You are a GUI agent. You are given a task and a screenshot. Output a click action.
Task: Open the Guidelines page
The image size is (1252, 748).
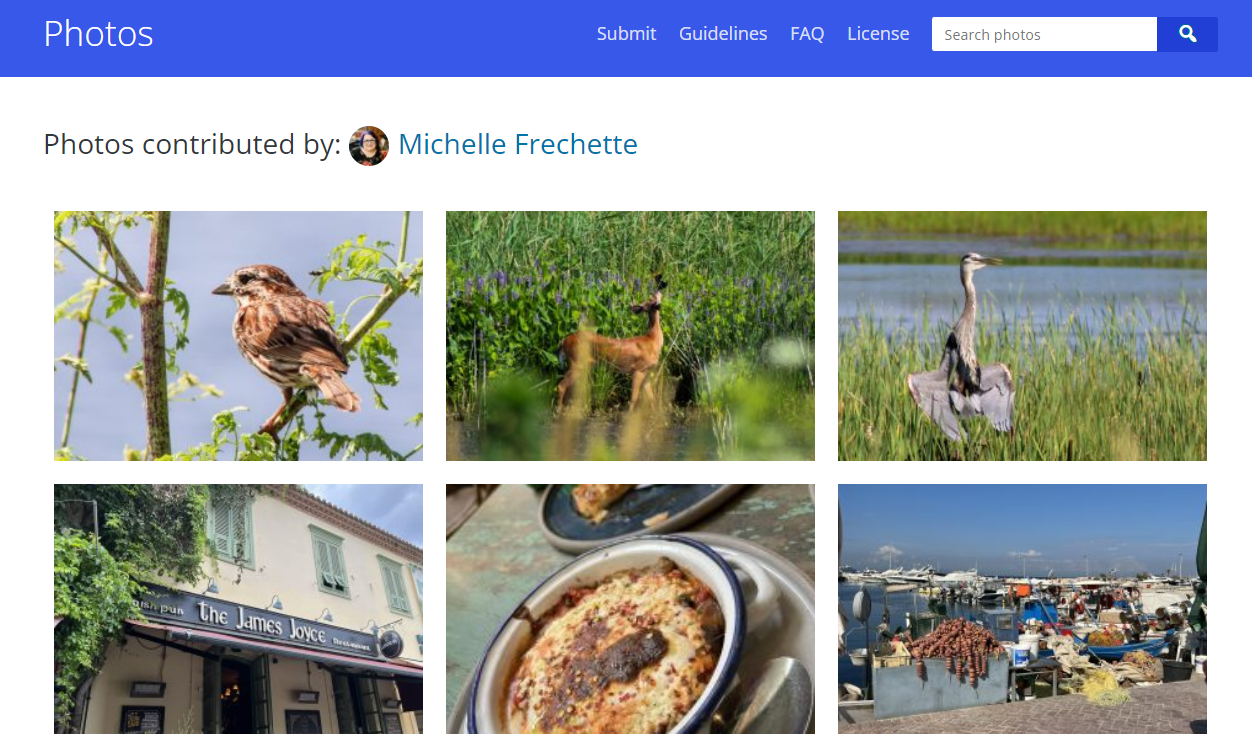click(x=723, y=33)
